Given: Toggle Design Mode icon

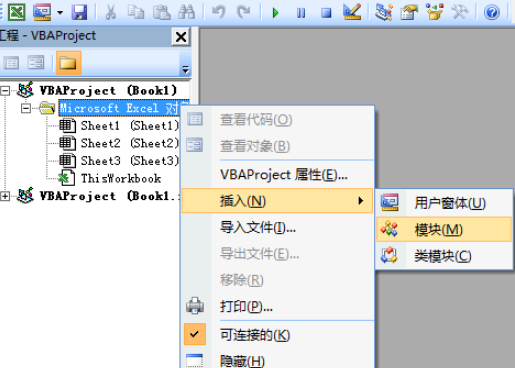Looking at the screenshot, I should point(352,12).
